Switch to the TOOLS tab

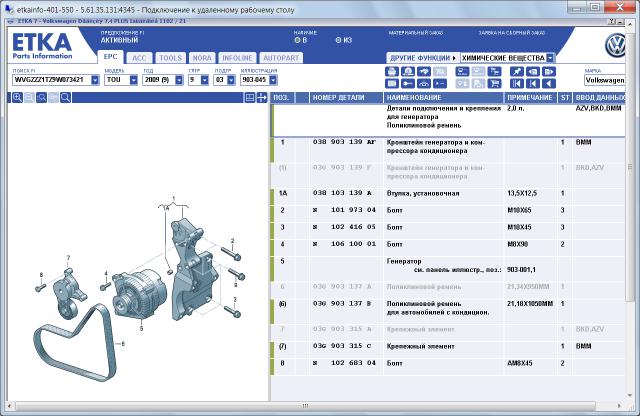(170, 58)
